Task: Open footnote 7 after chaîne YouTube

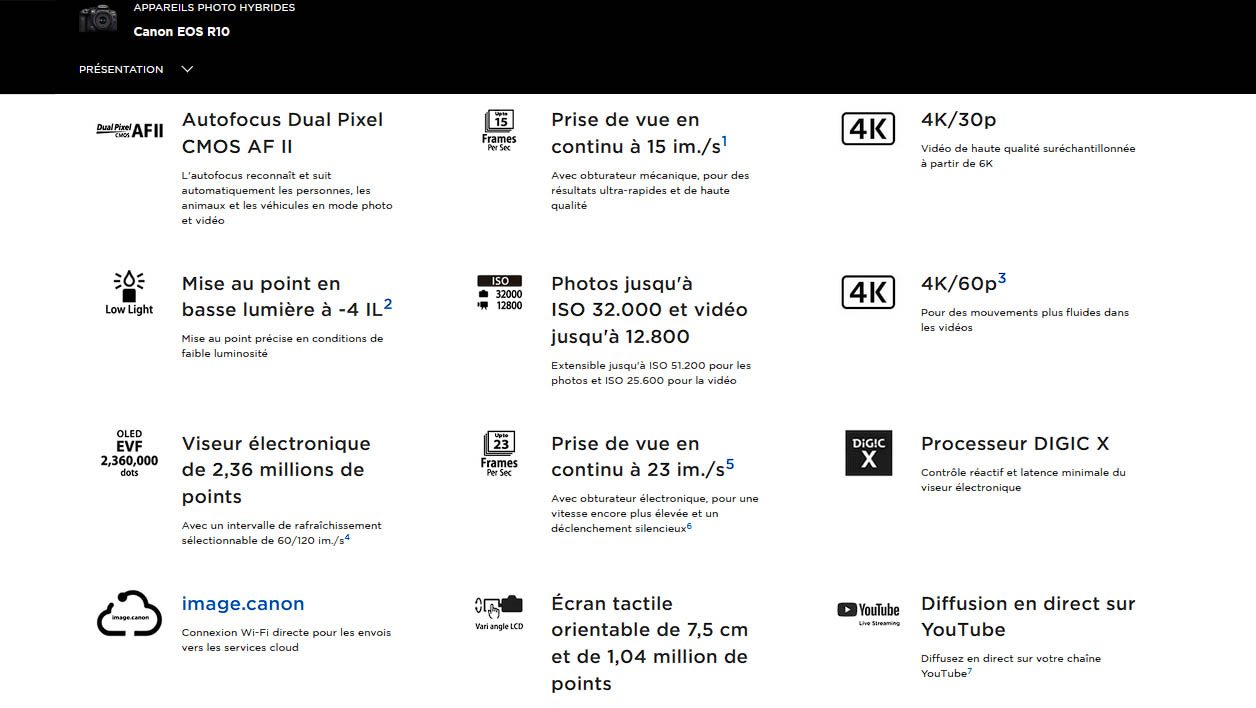Action: 970,671
